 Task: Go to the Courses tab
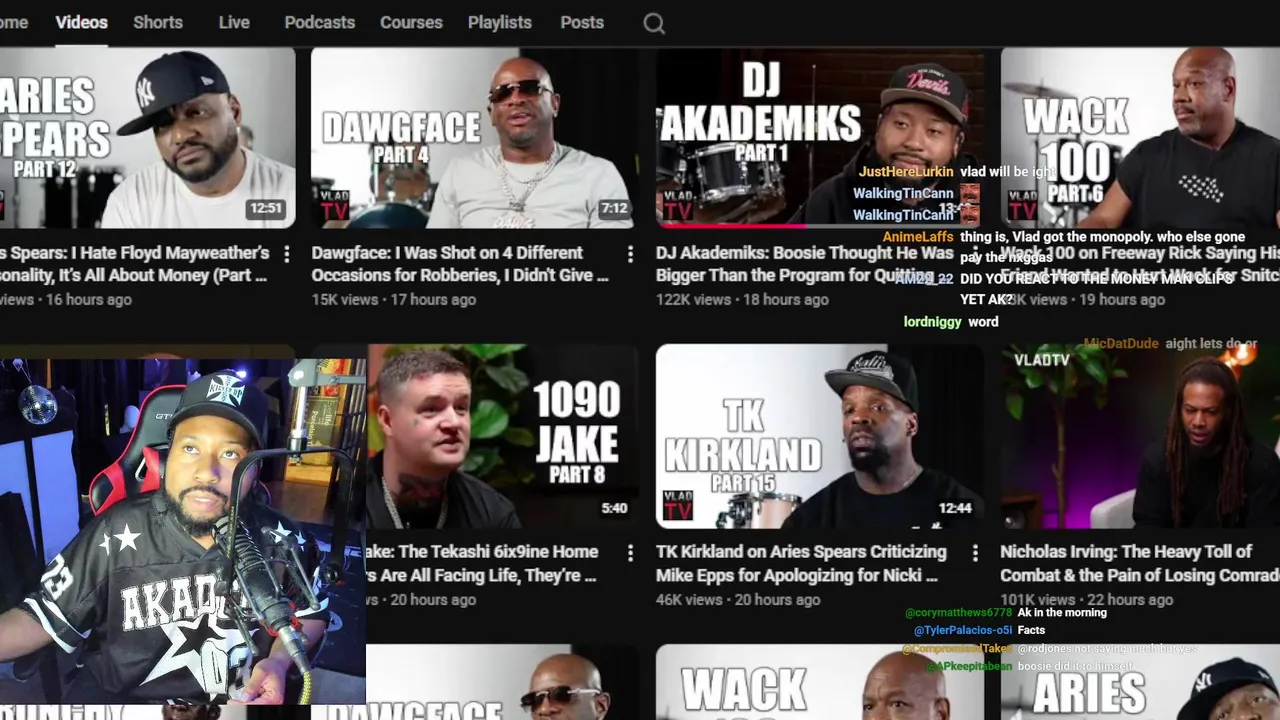coord(411,22)
